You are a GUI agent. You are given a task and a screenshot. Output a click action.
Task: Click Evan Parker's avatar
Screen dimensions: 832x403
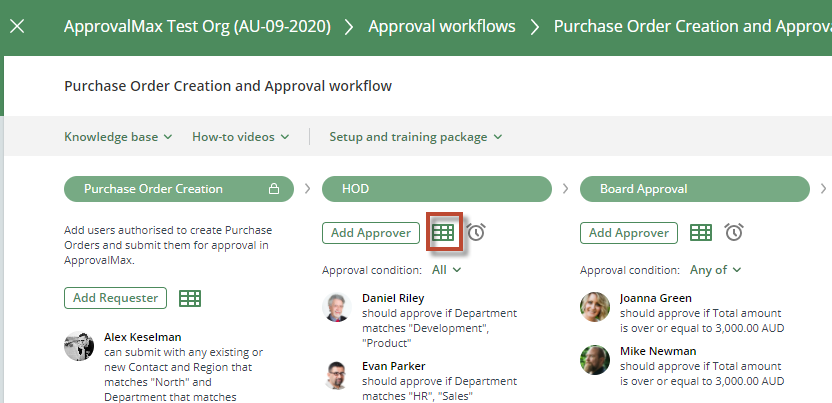(337, 375)
